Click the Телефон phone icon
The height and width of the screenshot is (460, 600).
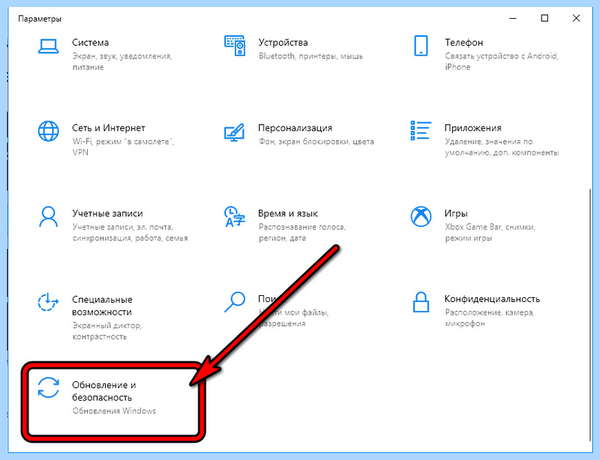coord(421,46)
